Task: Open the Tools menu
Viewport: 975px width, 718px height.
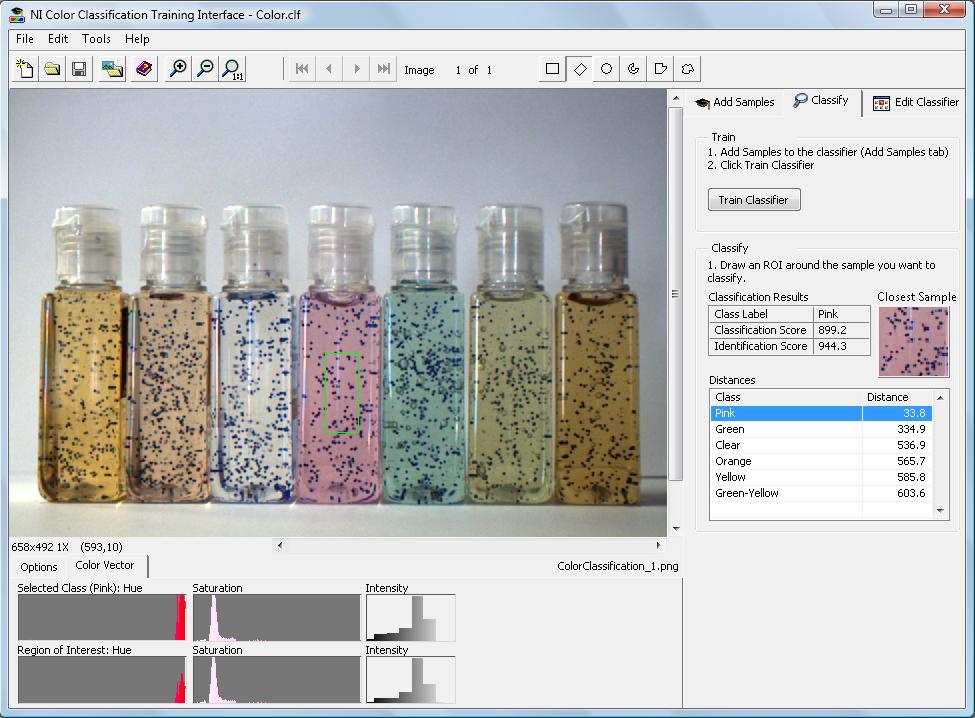Action: [96, 39]
